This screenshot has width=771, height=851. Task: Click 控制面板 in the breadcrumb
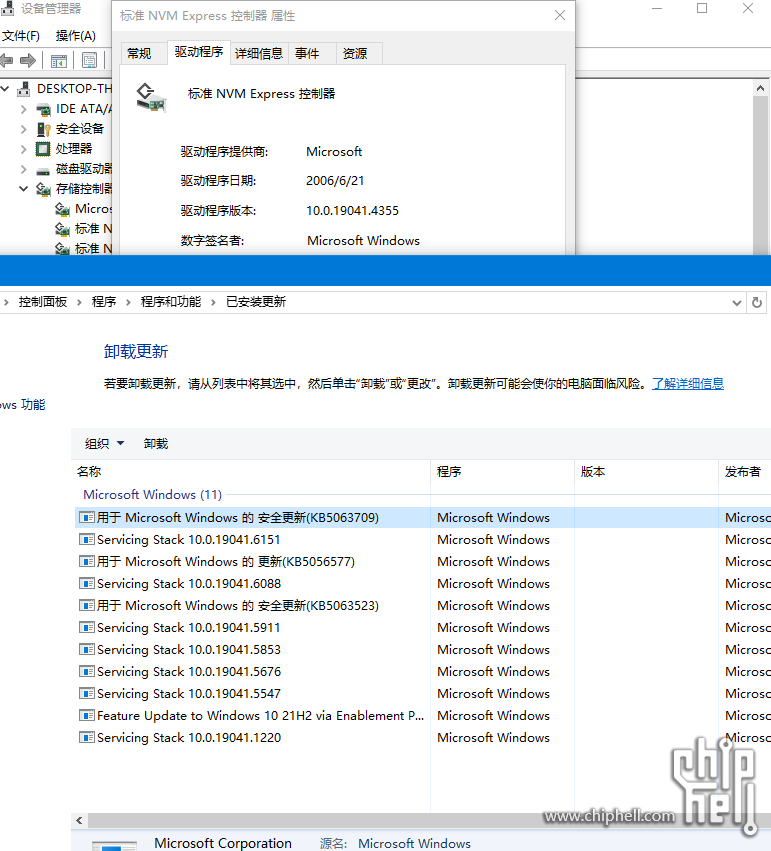43,302
